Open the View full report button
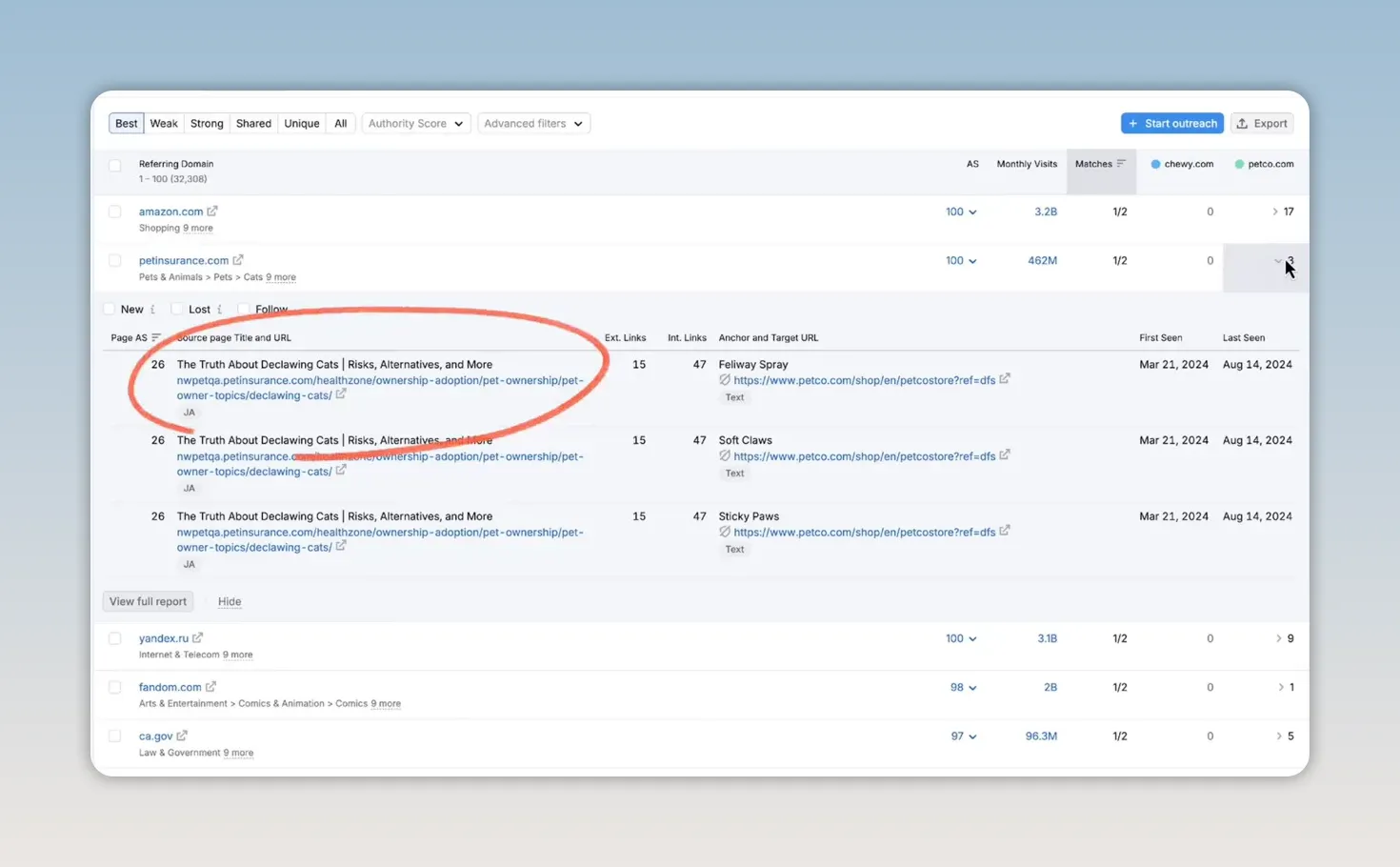This screenshot has width=1400, height=867. pos(148,601)
